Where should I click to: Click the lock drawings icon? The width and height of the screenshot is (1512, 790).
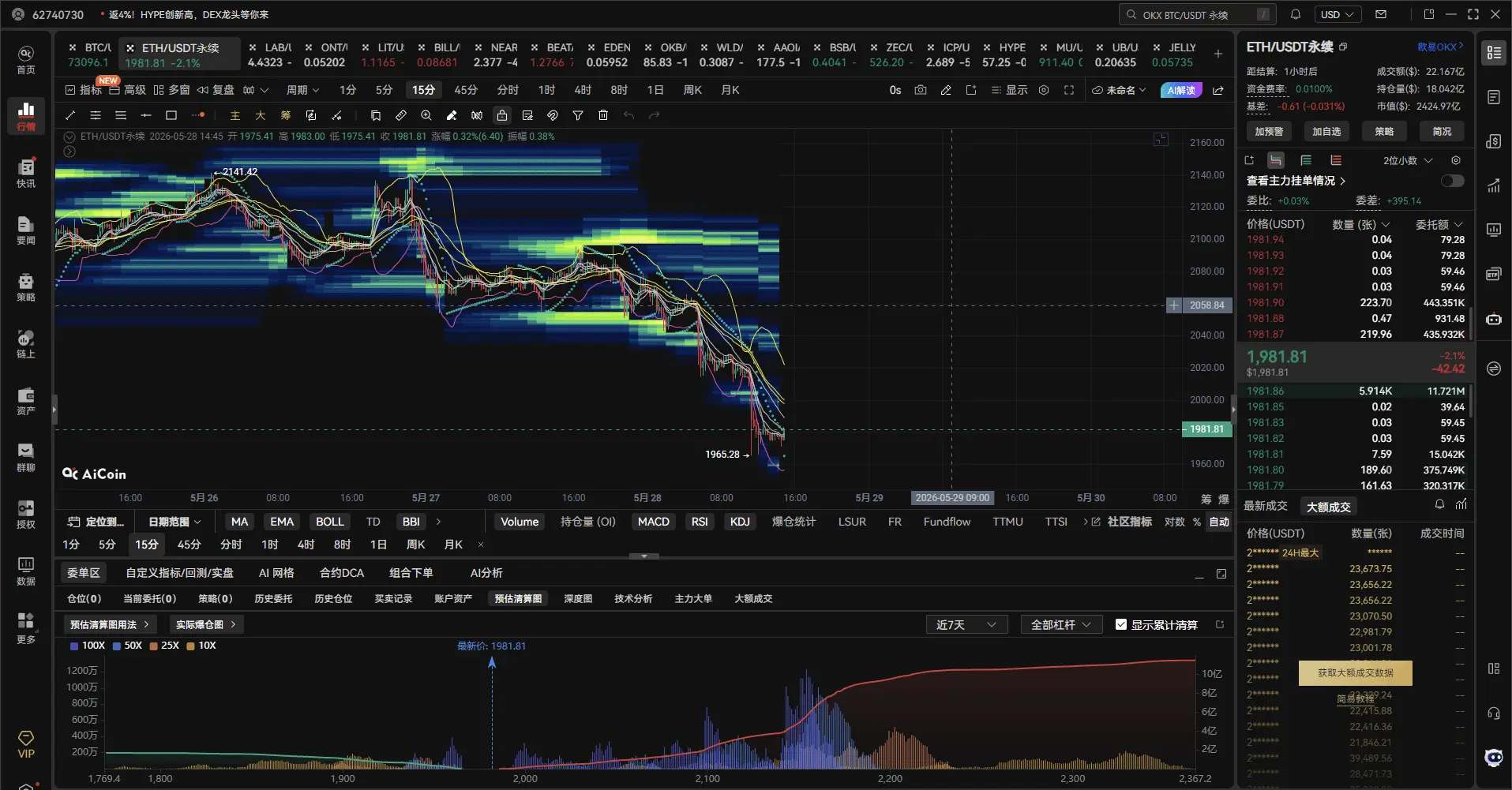point(502,115)
